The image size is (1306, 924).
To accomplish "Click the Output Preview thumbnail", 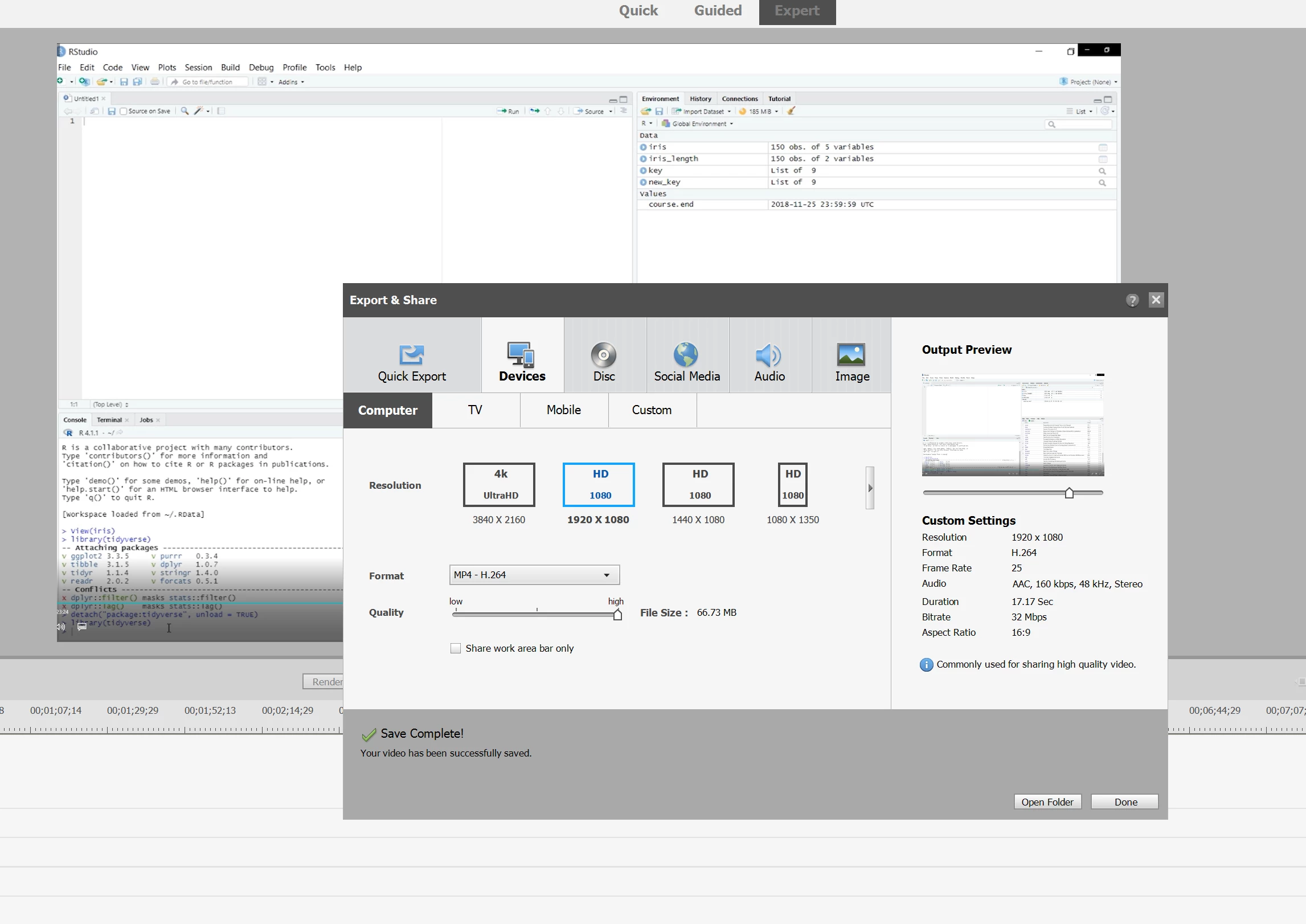I will click(x=1013, y=425).
